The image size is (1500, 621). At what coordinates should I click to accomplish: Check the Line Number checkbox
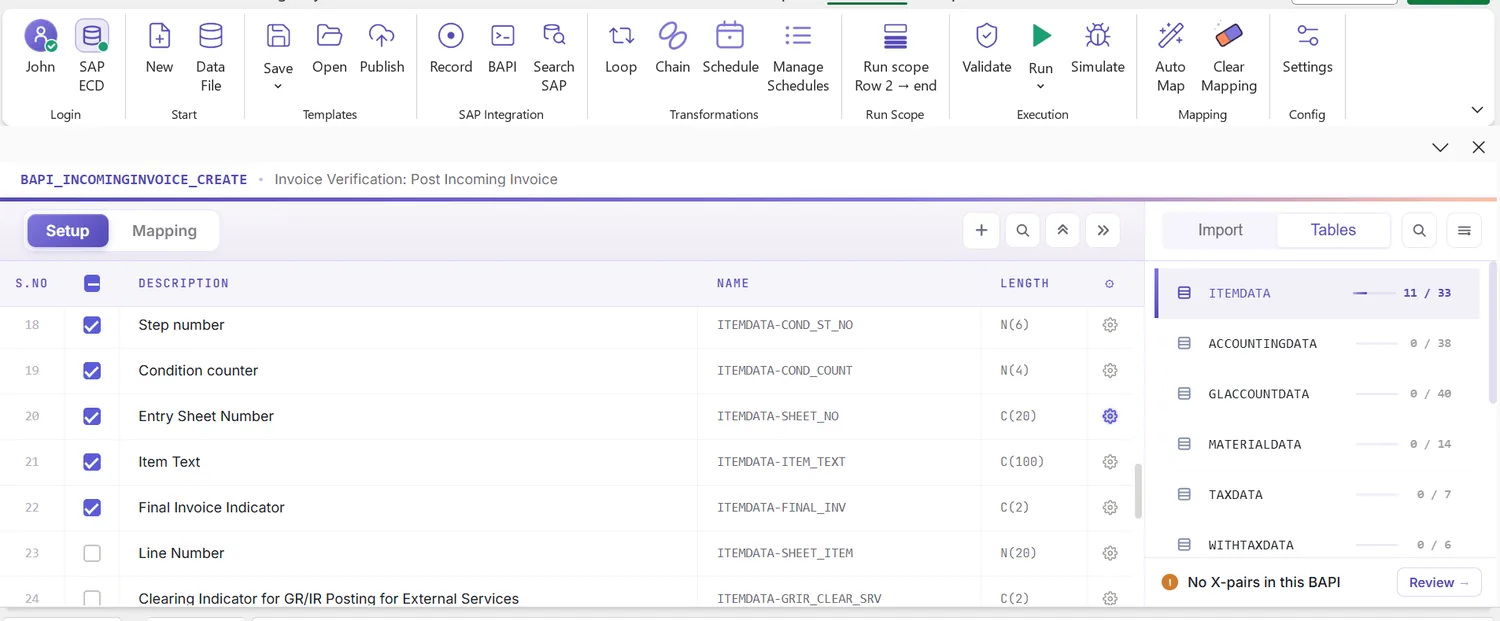(92, 553)
